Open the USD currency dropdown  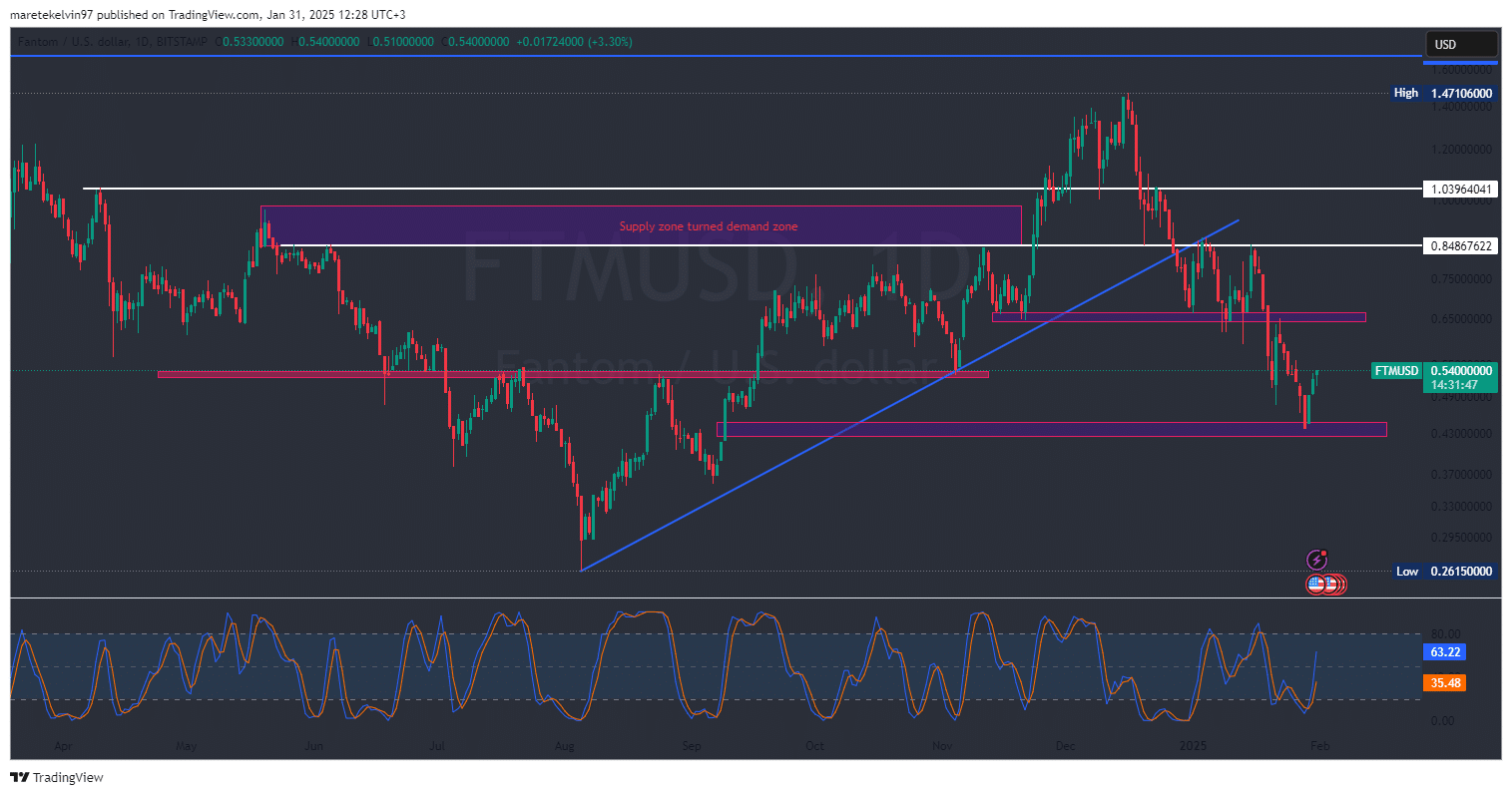[1460, 44]
